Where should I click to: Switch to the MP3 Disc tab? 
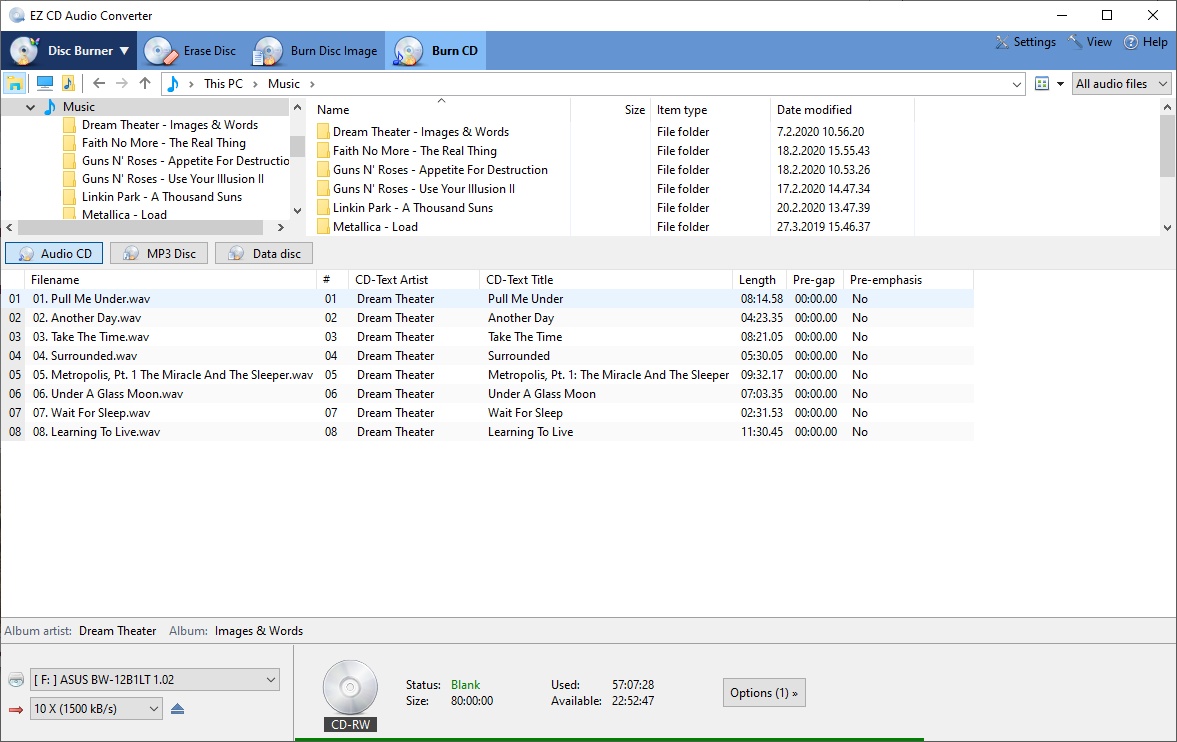tap(158, 253)
